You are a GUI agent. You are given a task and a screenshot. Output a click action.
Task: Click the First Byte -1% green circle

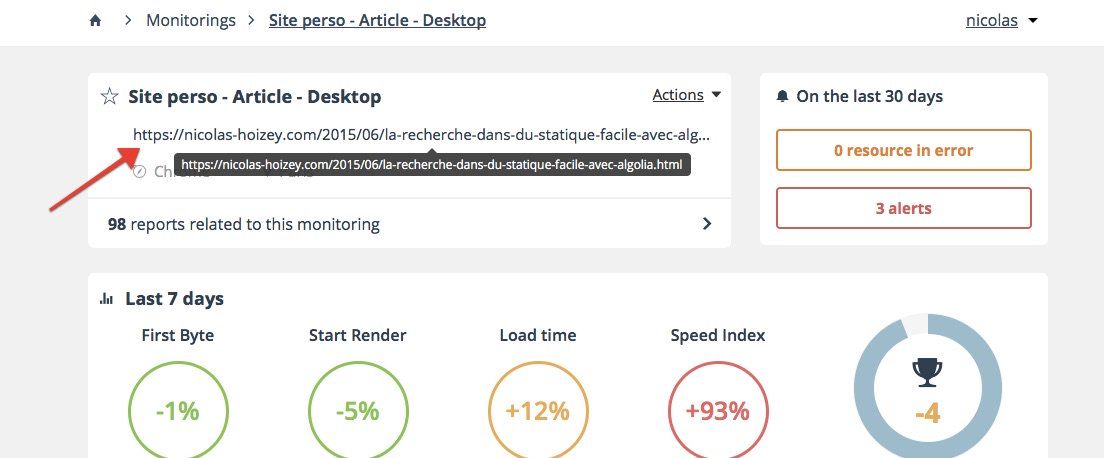(x=177, y=410)
